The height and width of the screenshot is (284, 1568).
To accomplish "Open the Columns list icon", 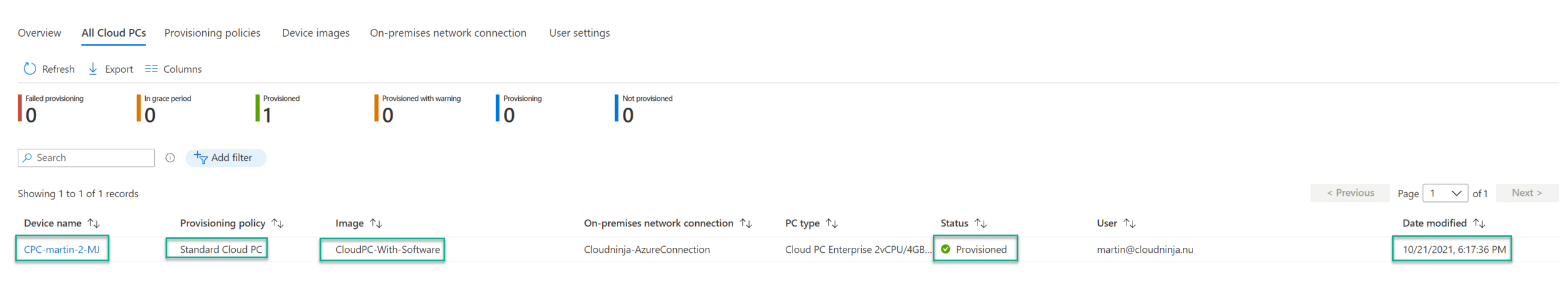I will pos(151,69).
